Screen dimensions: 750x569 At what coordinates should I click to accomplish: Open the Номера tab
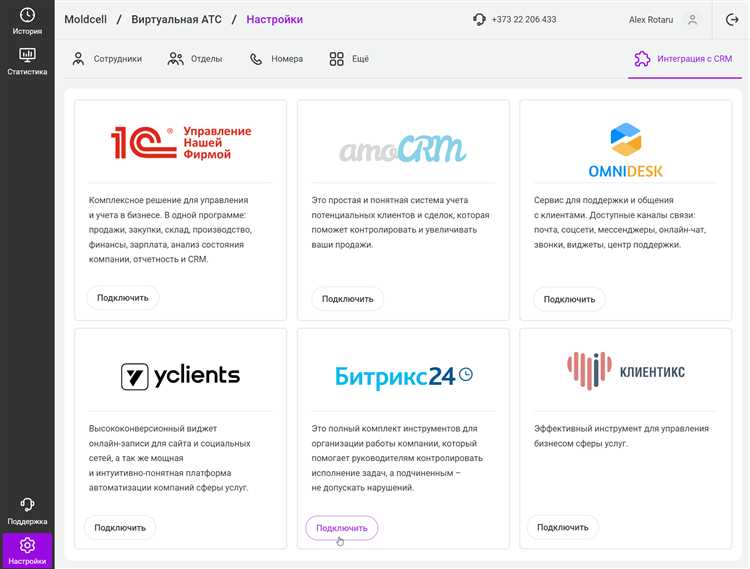tap(276, 59)
